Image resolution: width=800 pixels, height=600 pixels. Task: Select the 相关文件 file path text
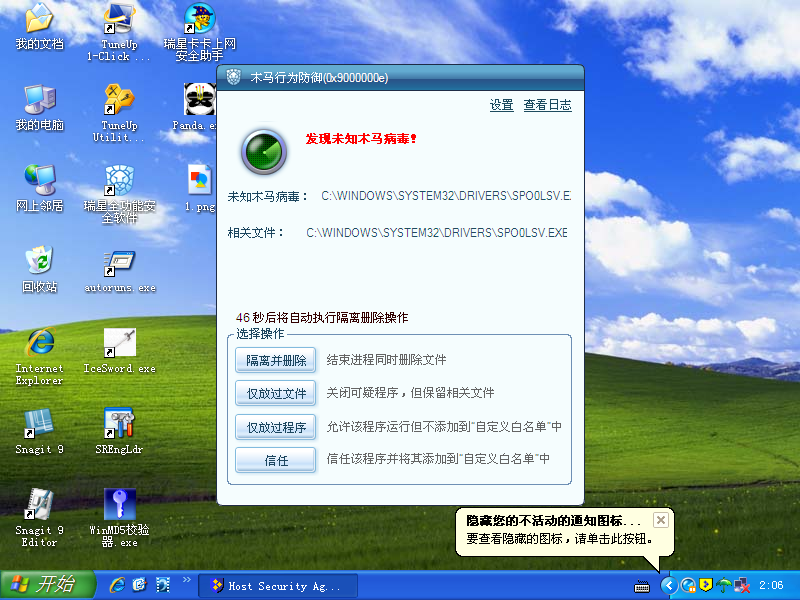[437, 233]
